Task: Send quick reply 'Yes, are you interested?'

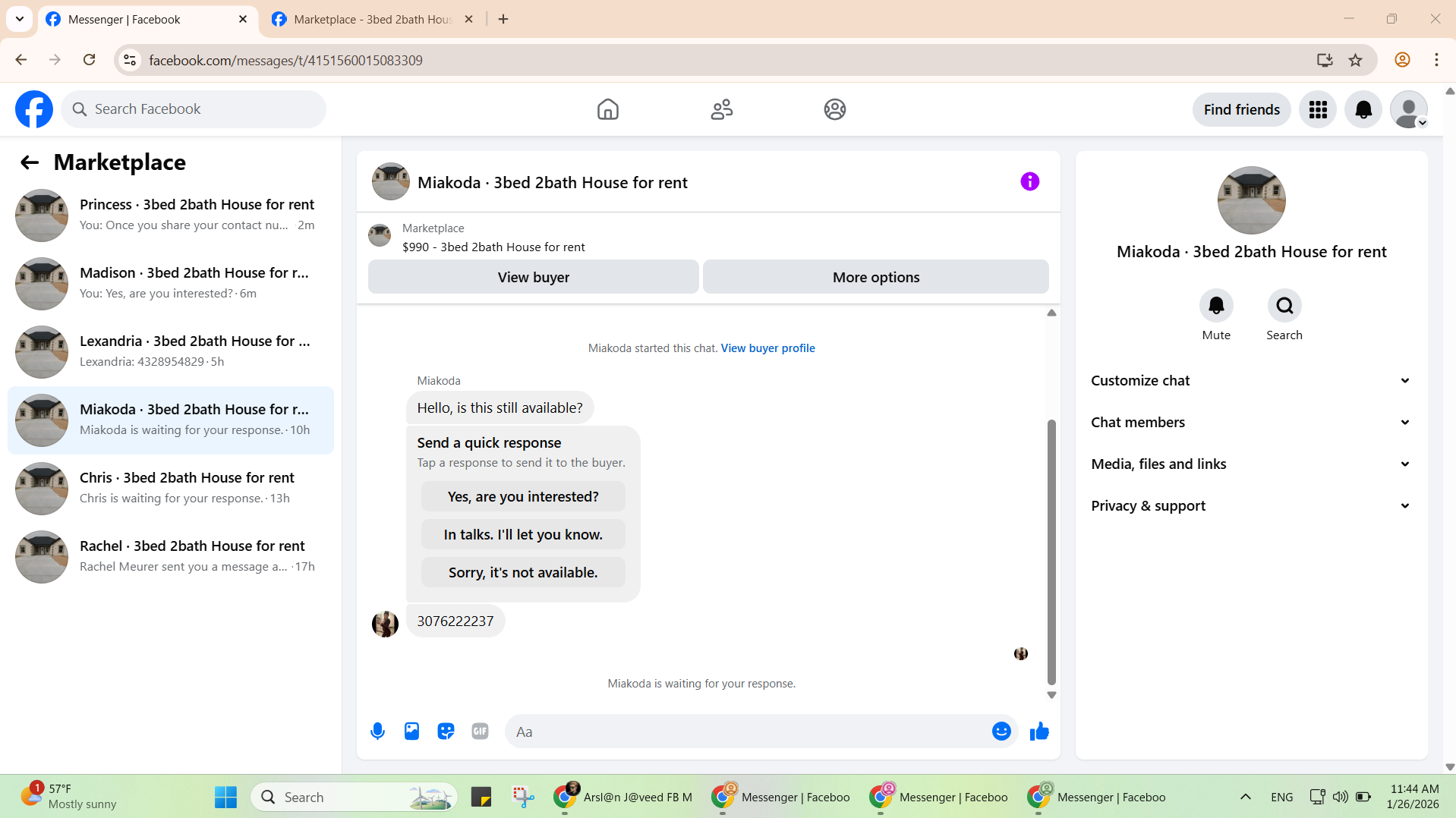Action: pos(523,497)
